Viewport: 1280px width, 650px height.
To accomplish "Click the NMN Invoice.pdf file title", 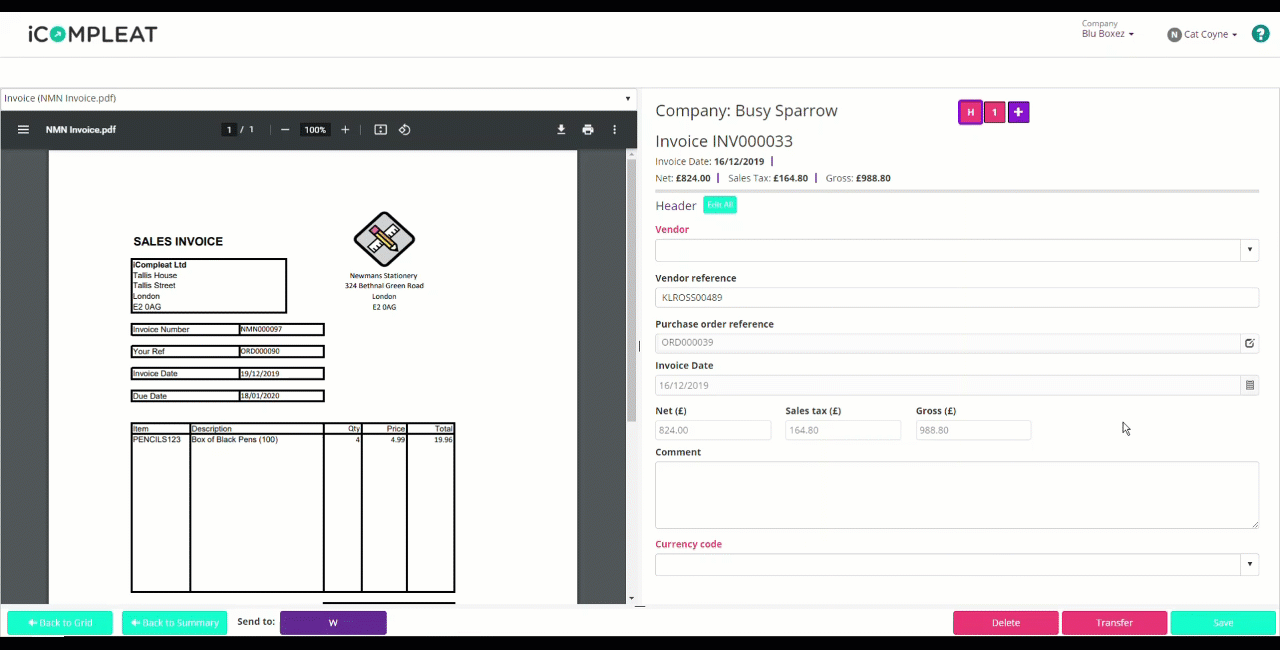I will tap(81, 130).
